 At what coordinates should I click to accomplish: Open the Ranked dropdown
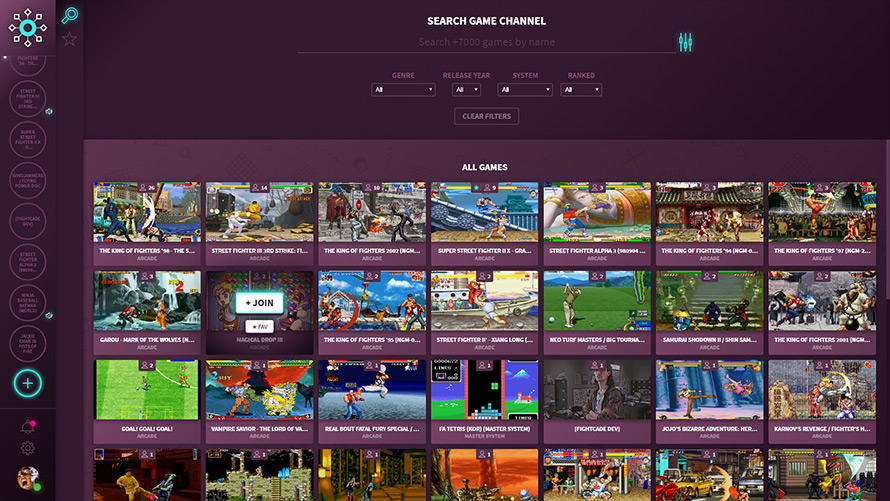[x=581, y=90]
